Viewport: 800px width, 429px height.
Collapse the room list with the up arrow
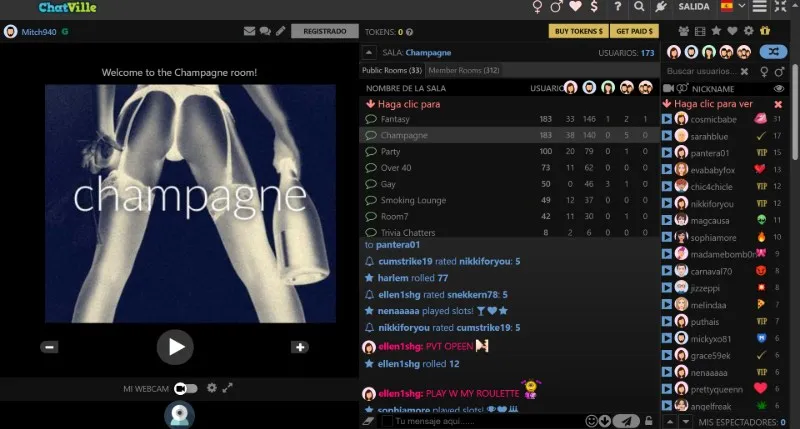(x=369, y=52)
